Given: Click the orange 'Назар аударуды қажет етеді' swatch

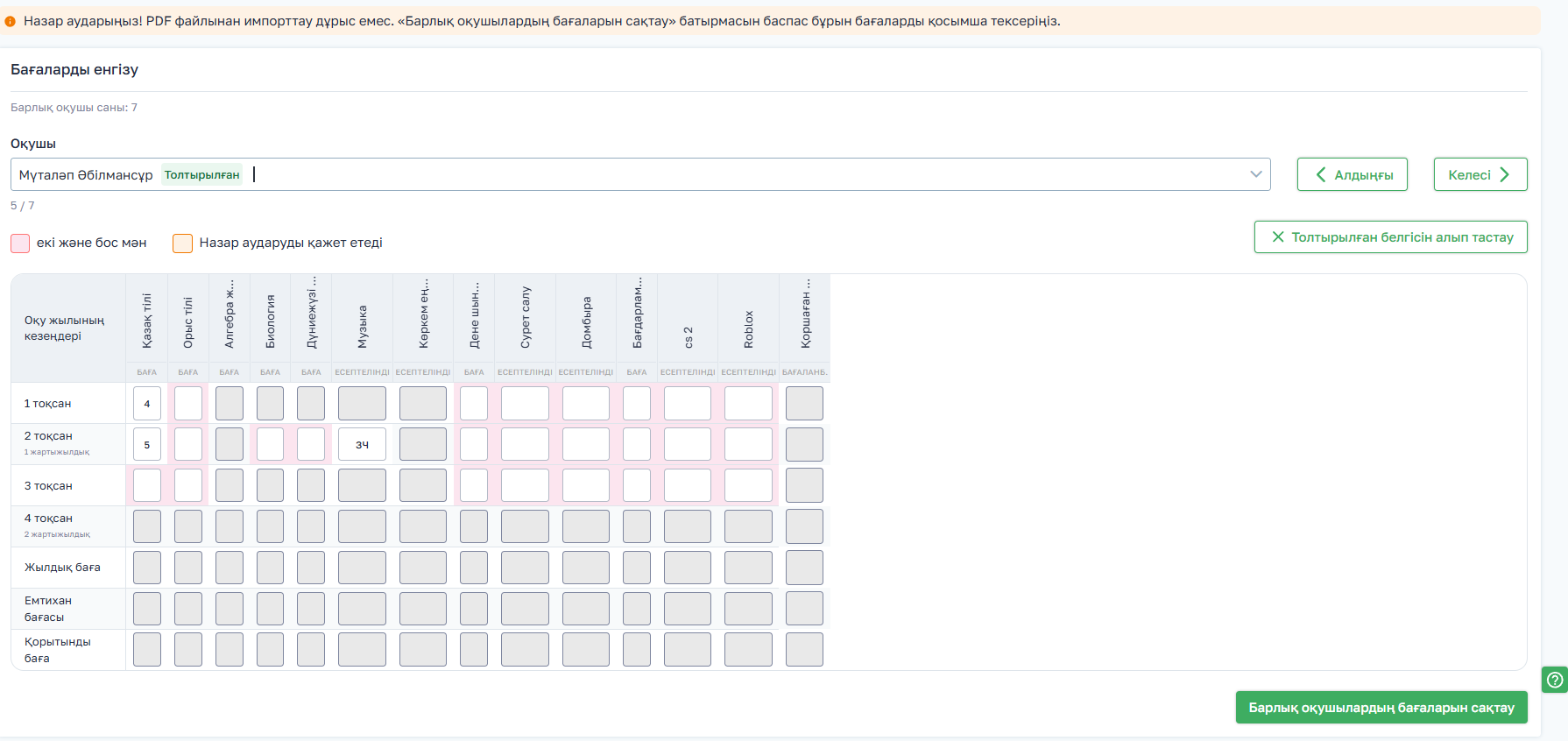Looking at the screenshot, I should click(182, 243).
